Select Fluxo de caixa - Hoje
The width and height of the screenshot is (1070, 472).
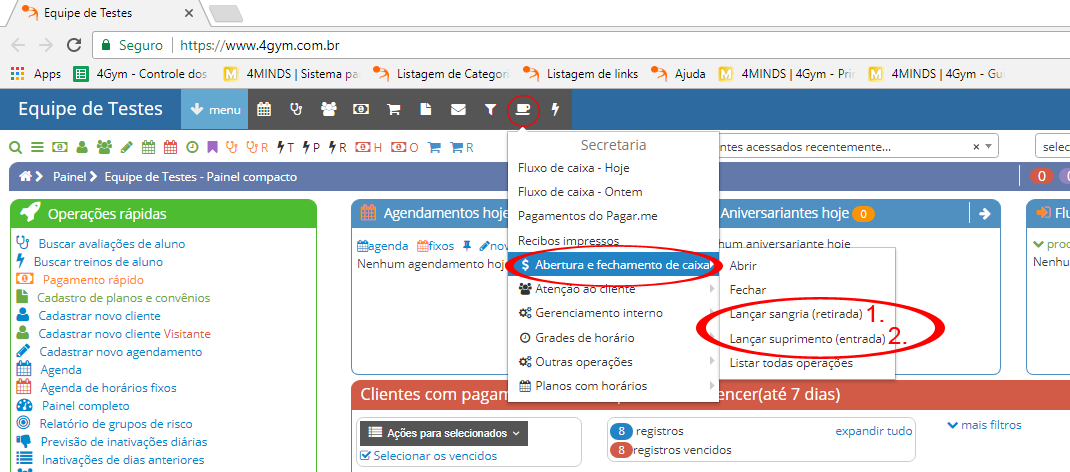(x=573, y=168)
